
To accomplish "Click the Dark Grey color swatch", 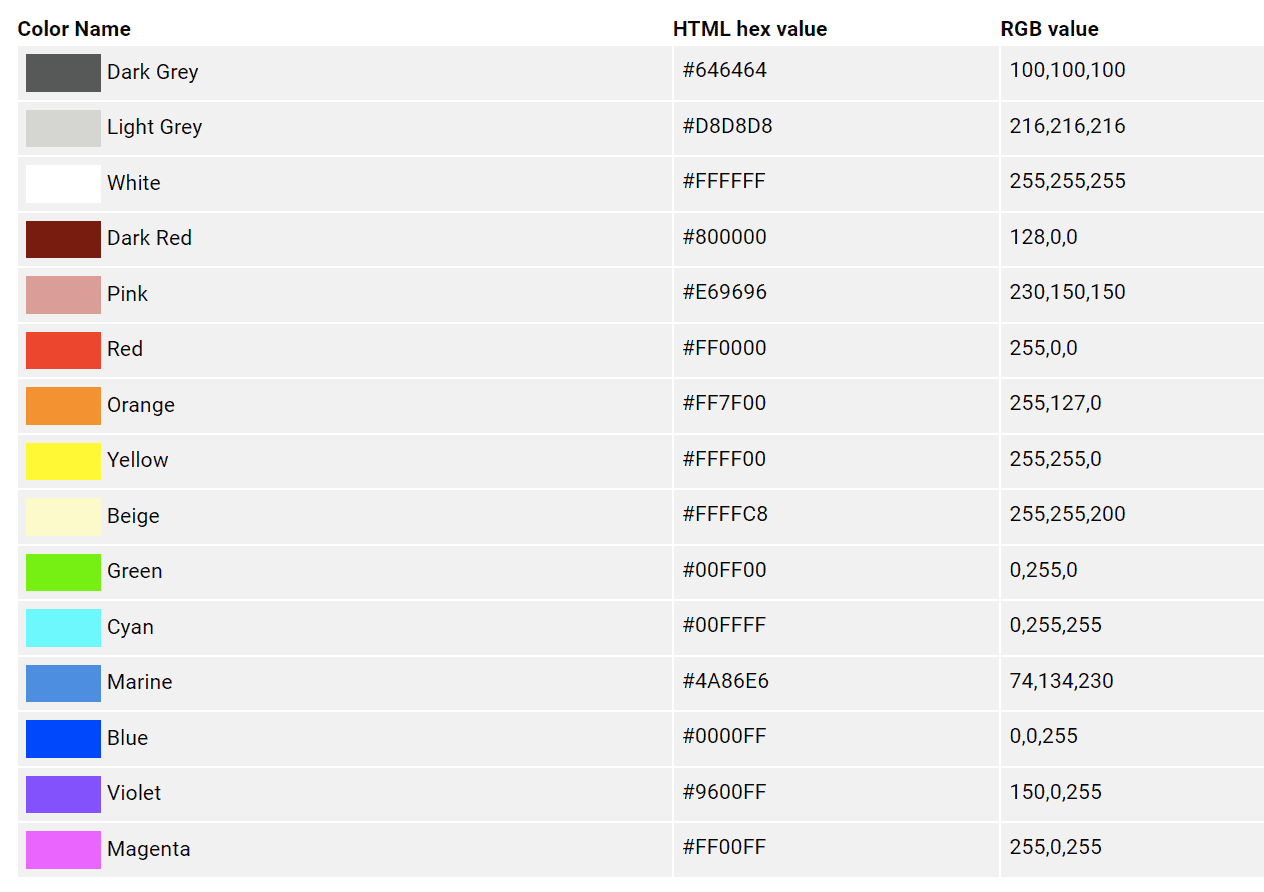I will (x=63, y=73).
